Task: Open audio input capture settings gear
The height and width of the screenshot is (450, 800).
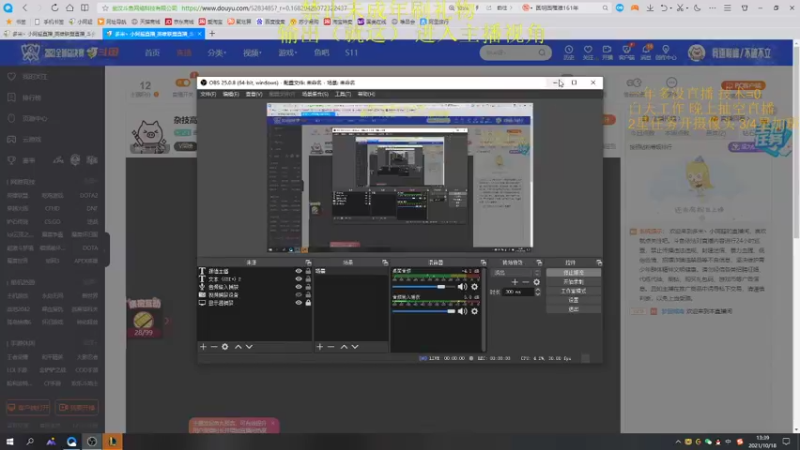Action: click(474, 311)
